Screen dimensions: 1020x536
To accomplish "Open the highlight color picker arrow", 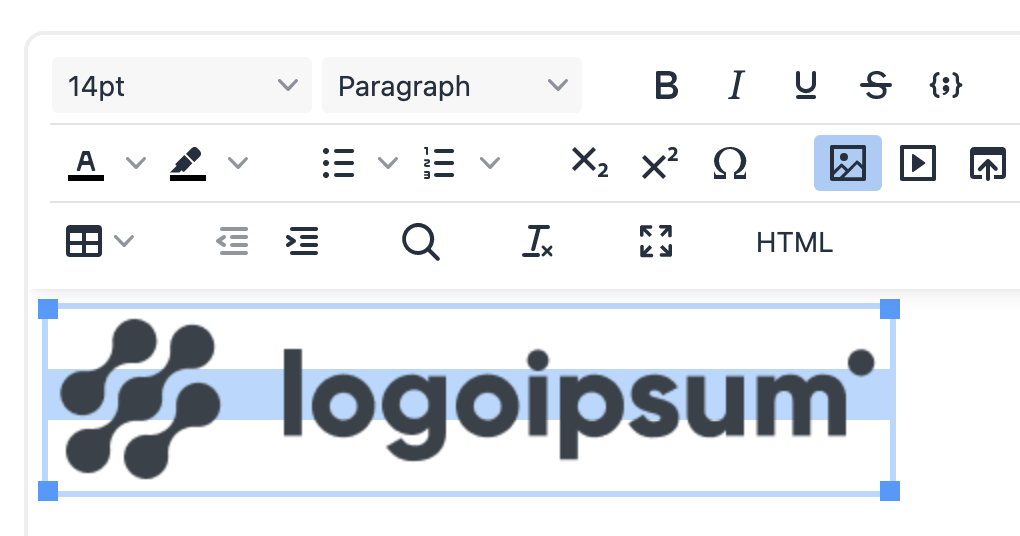I will [x=237, y=163].
